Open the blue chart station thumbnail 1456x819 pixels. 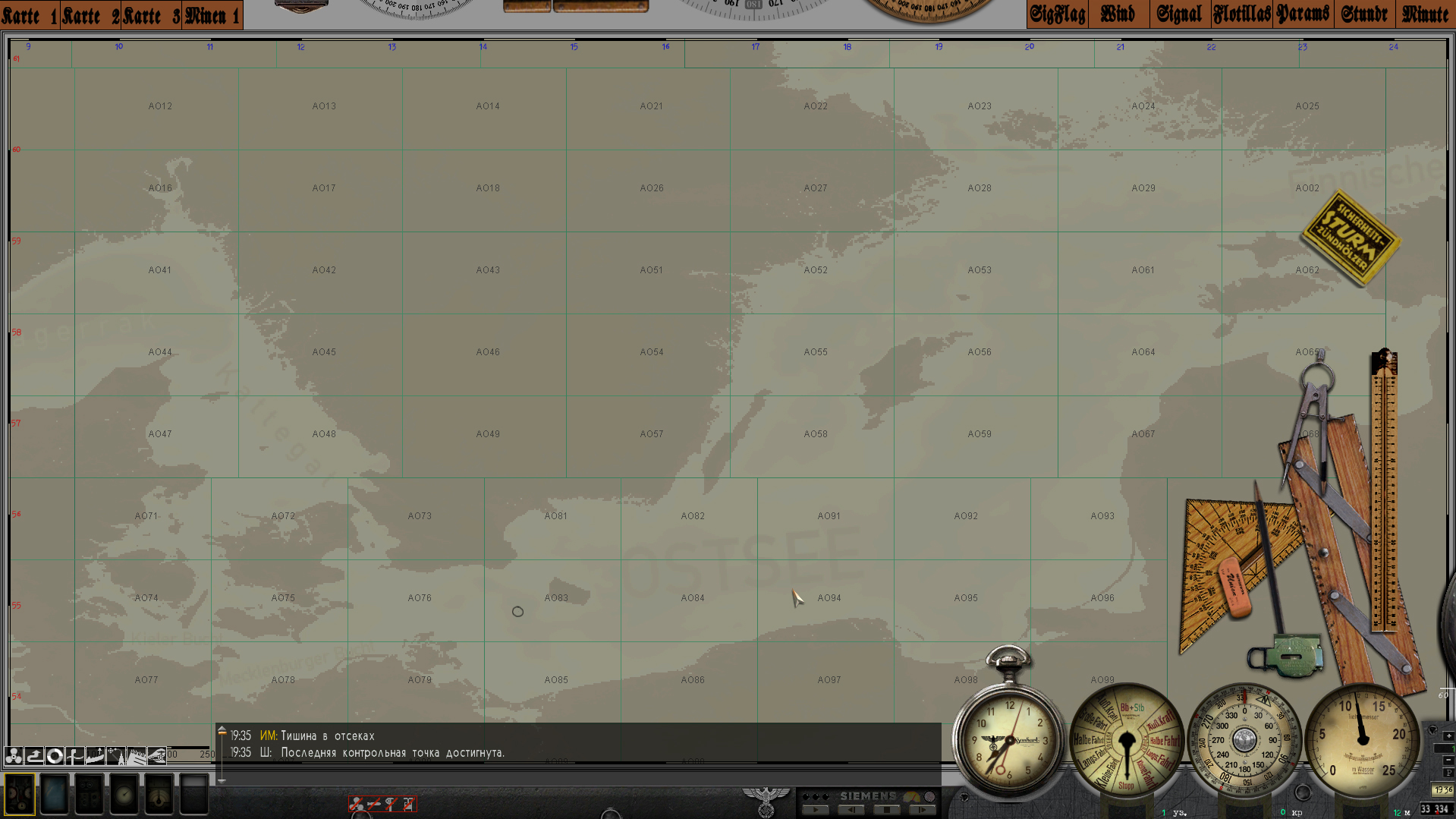[x=55, y=794]
